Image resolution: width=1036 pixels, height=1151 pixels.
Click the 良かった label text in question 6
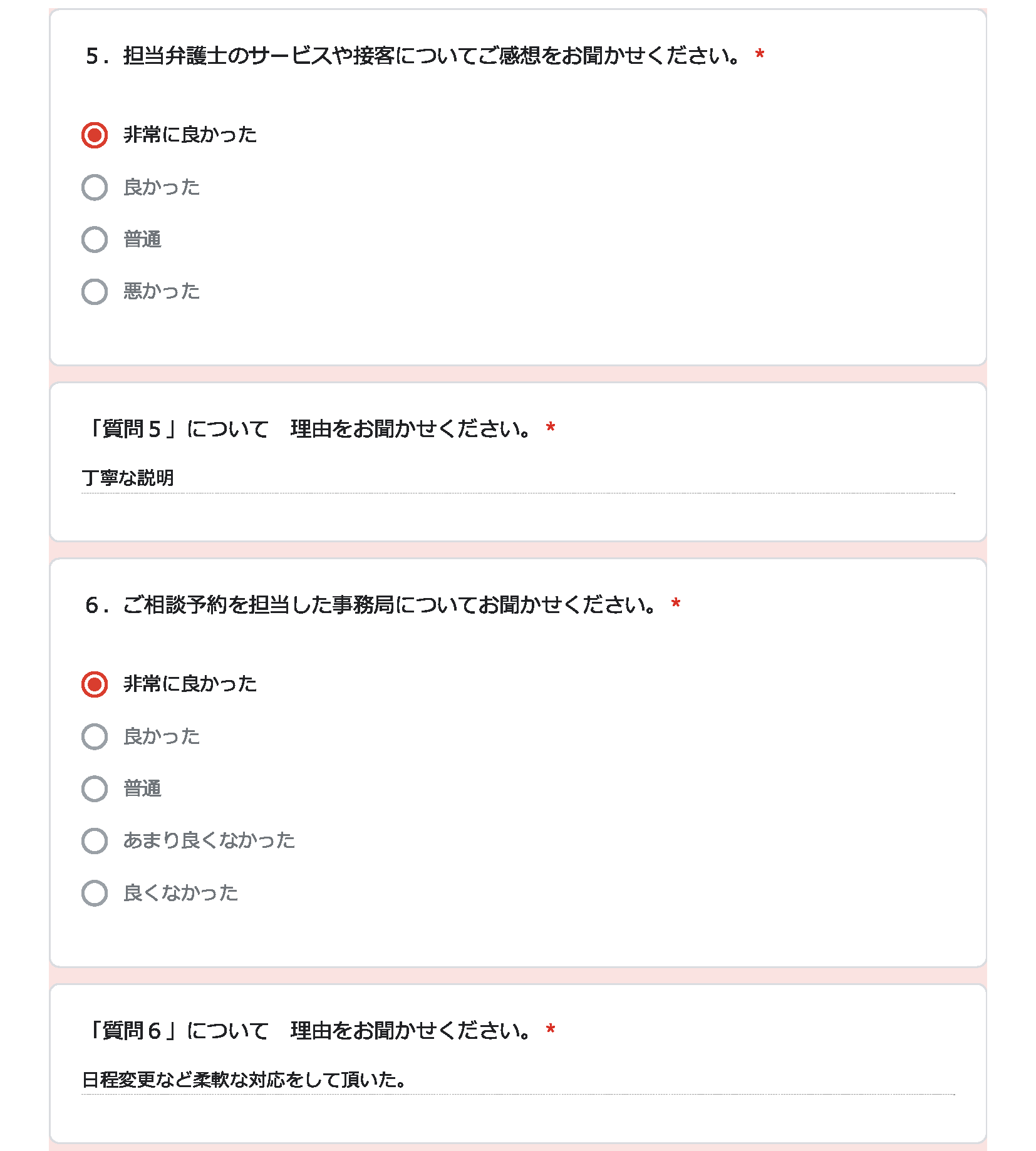pyautogui.click(x=162, y=736)
